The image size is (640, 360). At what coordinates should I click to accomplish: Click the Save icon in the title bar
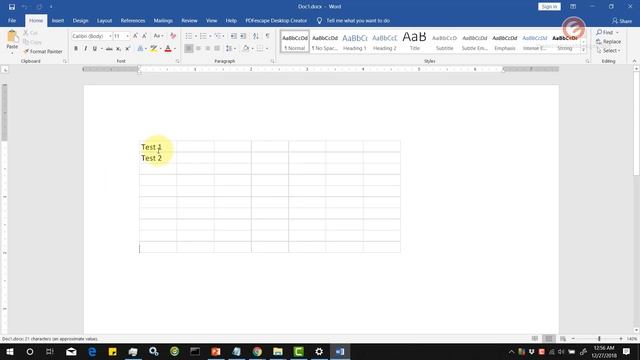coord(12,7)
